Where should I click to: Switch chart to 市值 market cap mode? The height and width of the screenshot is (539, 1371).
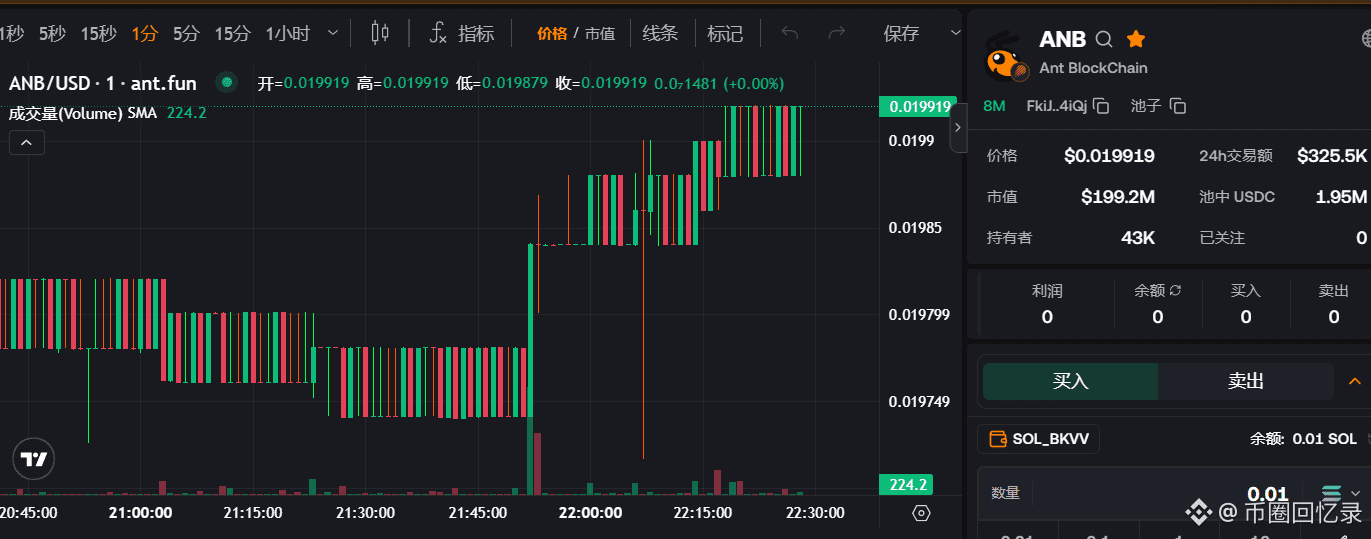pyautogui.click(x=600, y=33)
